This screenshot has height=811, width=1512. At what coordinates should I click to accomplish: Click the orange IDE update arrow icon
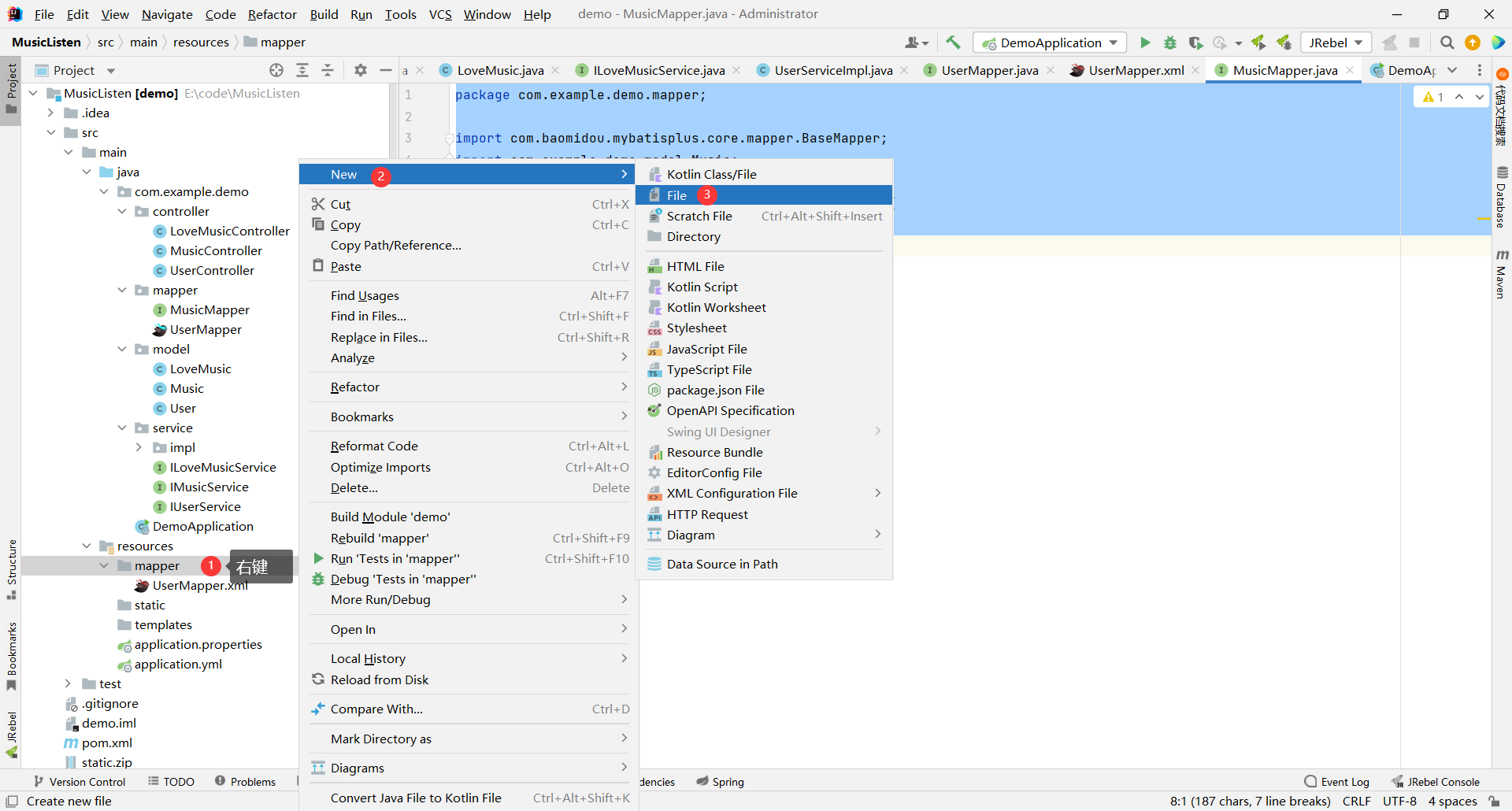click(x=1473, y=43)
